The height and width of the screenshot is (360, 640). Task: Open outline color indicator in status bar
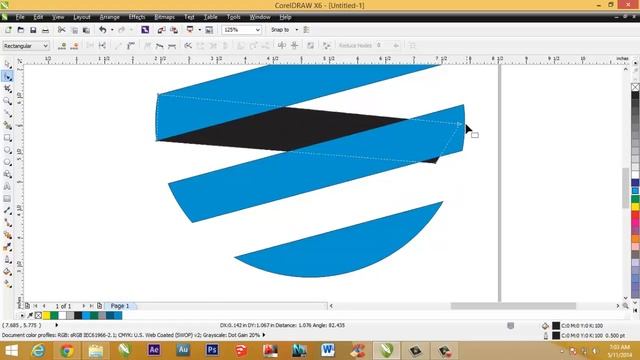(x=556, y=335)
